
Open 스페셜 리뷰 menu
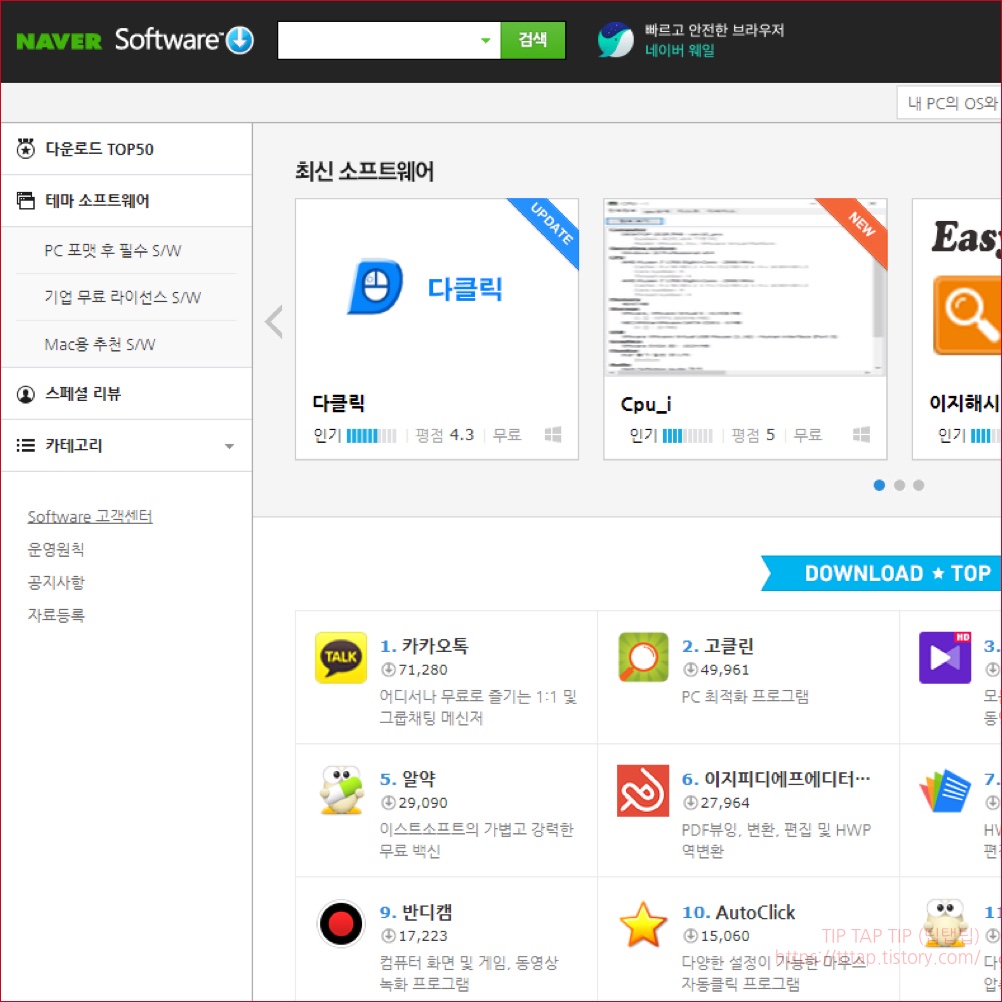click(127, 394)
